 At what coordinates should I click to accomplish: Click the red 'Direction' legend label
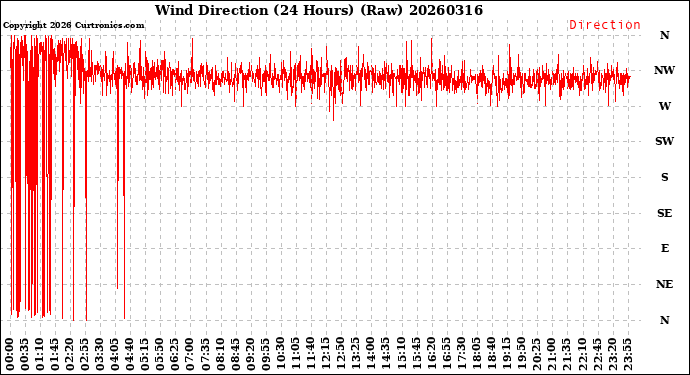[605, 25]
